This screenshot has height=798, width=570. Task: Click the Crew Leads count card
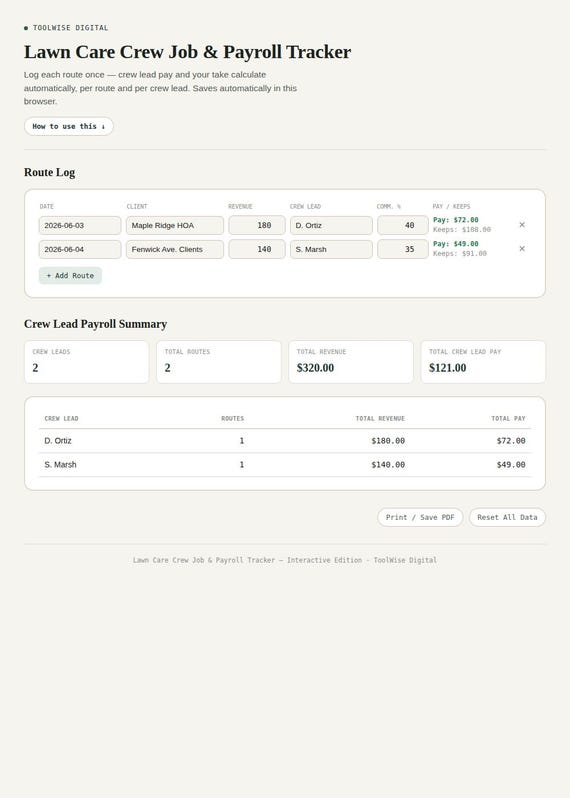pyautogui.click(x=87, y=362)
